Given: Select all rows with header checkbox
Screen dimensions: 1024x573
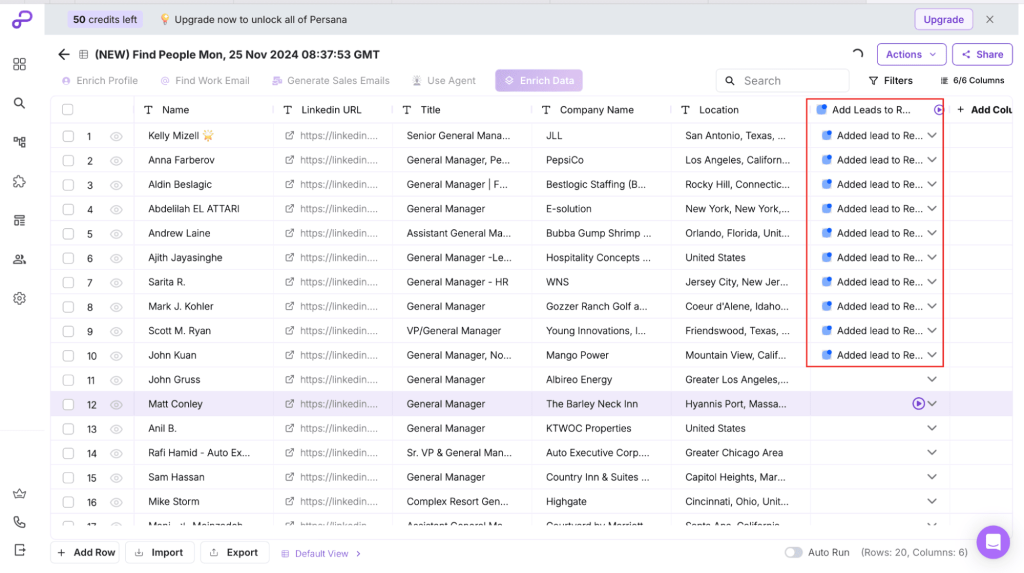Looking at the screenshot, I should tap(67, 110).
